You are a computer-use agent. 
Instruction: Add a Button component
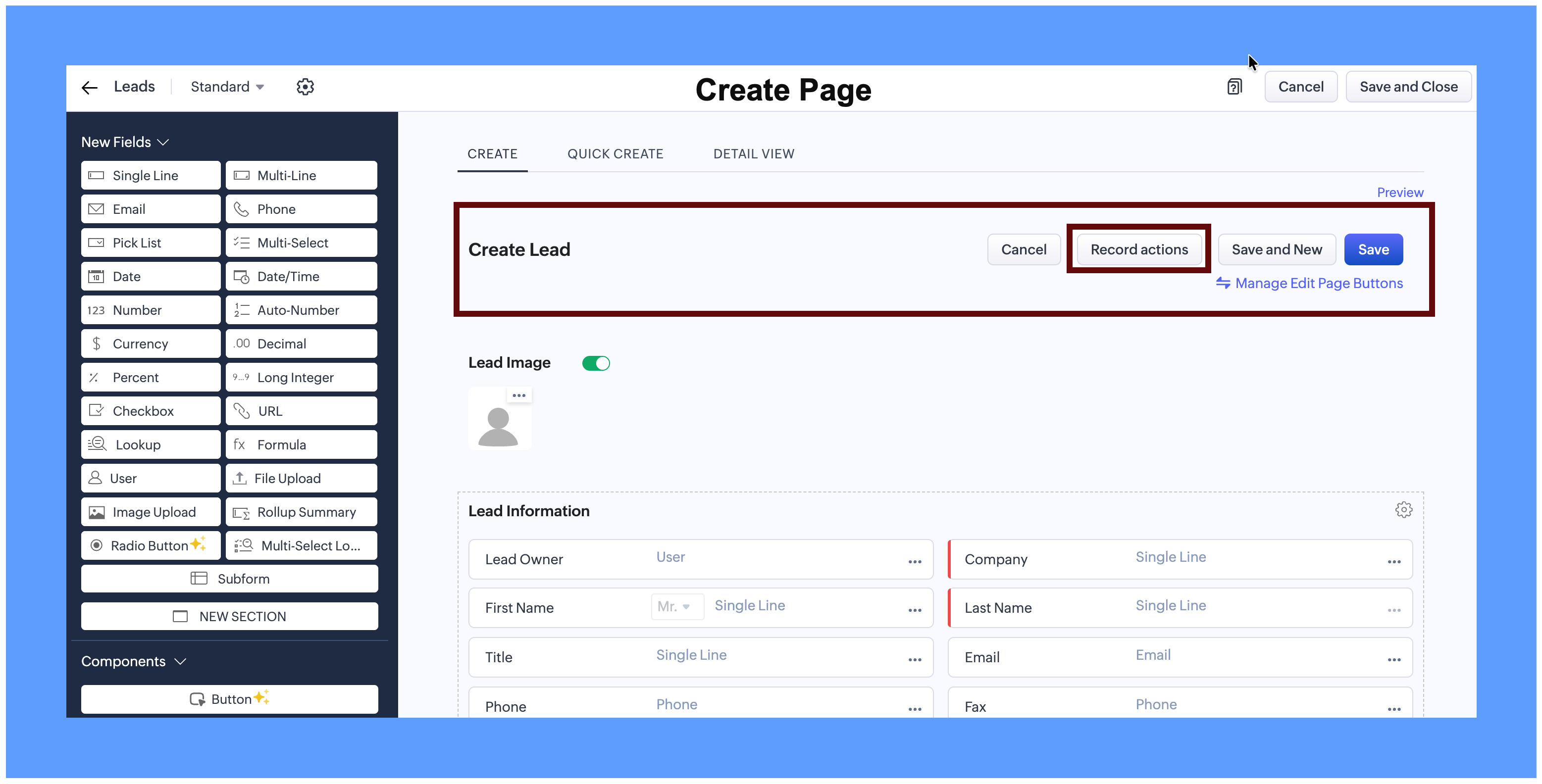[230, 699]
